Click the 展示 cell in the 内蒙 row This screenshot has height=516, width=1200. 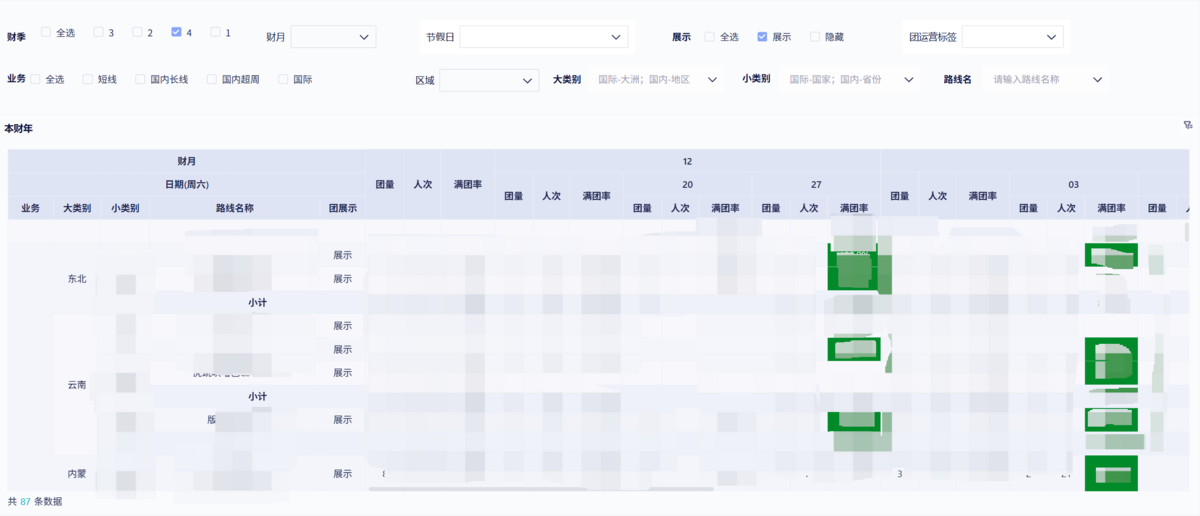click(x=343, y=473)
